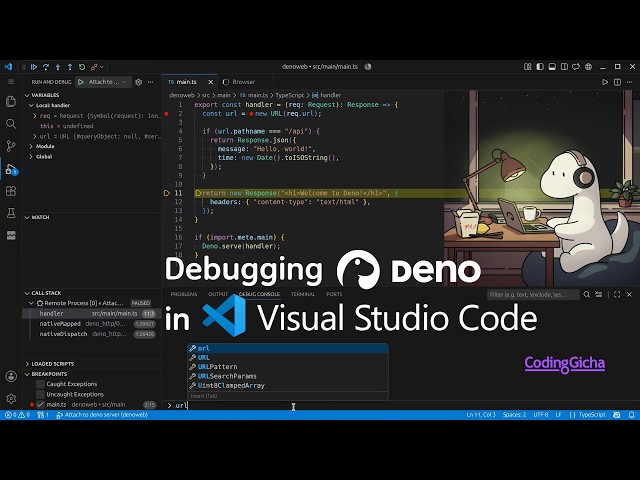The height and width of the screenshot is (480, 640).
Task: Open the PORTS panel tab
Action: point(334,294)
